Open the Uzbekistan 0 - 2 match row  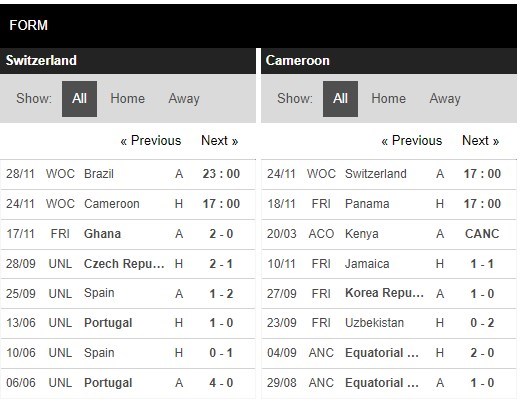click(389, 323)
